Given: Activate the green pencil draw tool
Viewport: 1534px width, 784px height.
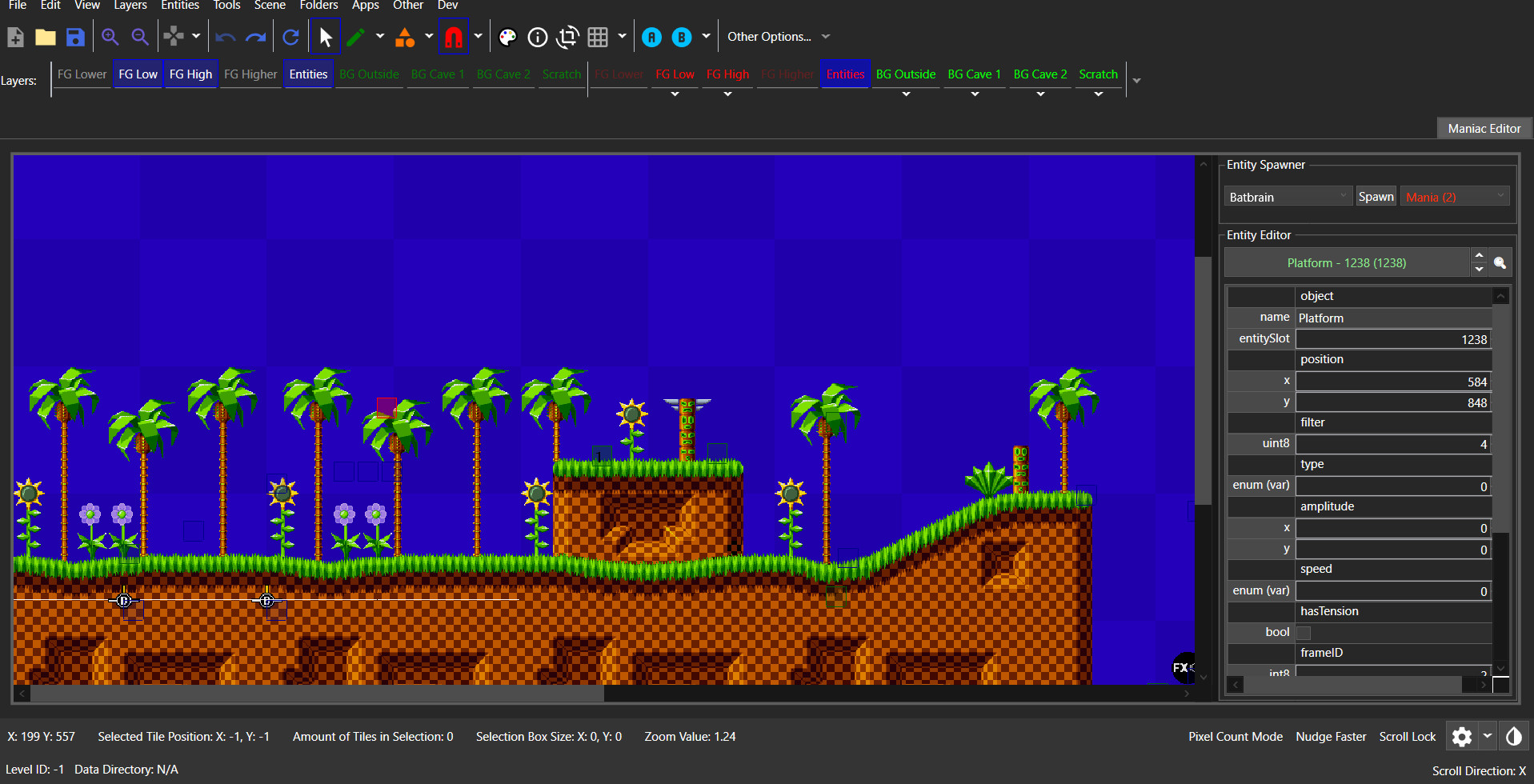Looking at the screenshot, I should 356,37.
